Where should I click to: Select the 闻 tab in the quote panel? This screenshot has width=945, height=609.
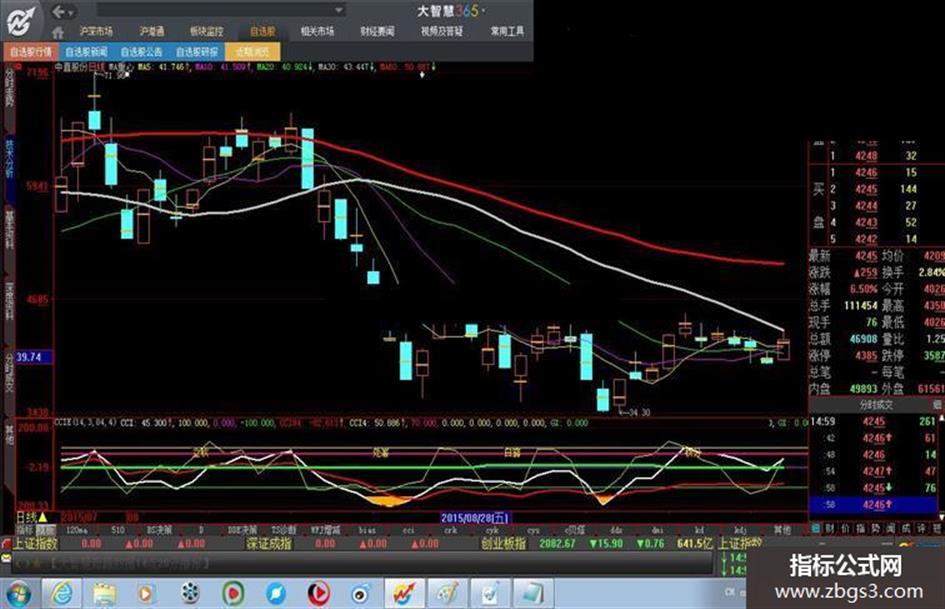coord(891,528)
